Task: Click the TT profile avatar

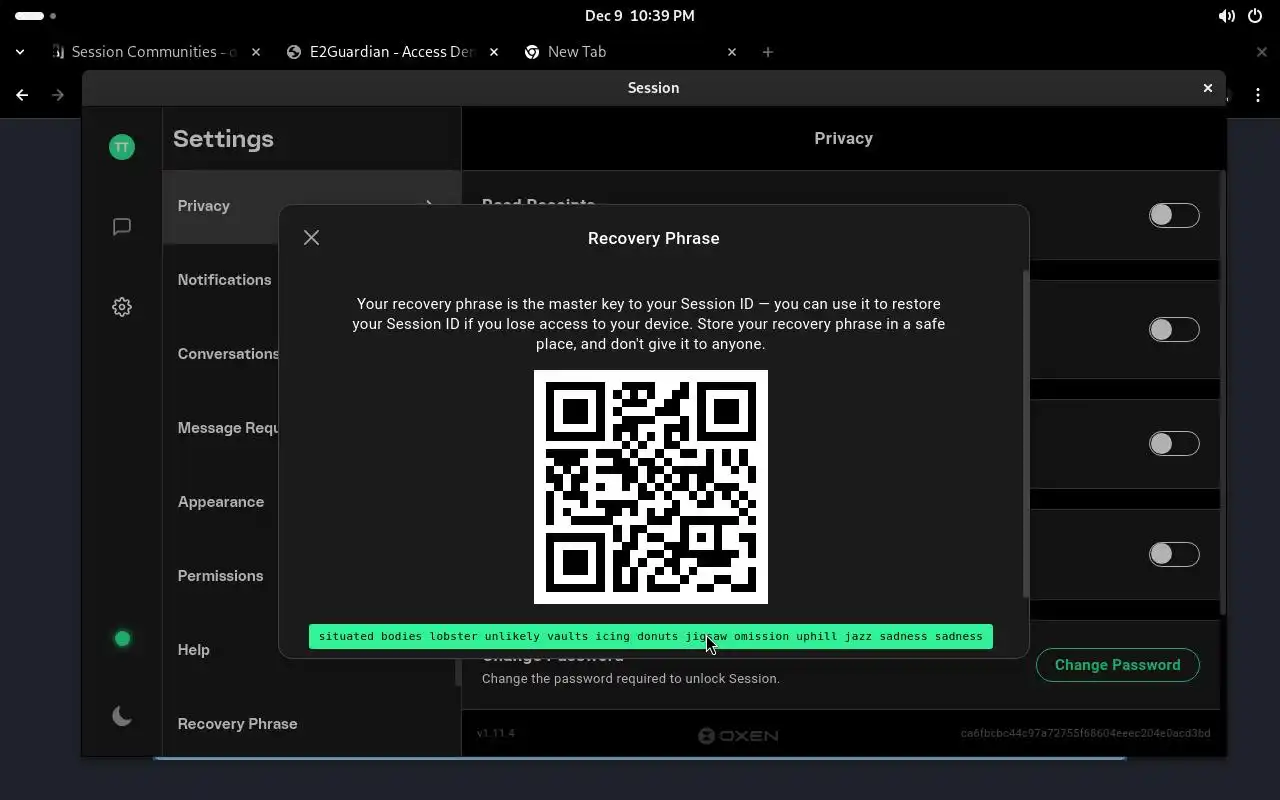Action: [122, 147]
